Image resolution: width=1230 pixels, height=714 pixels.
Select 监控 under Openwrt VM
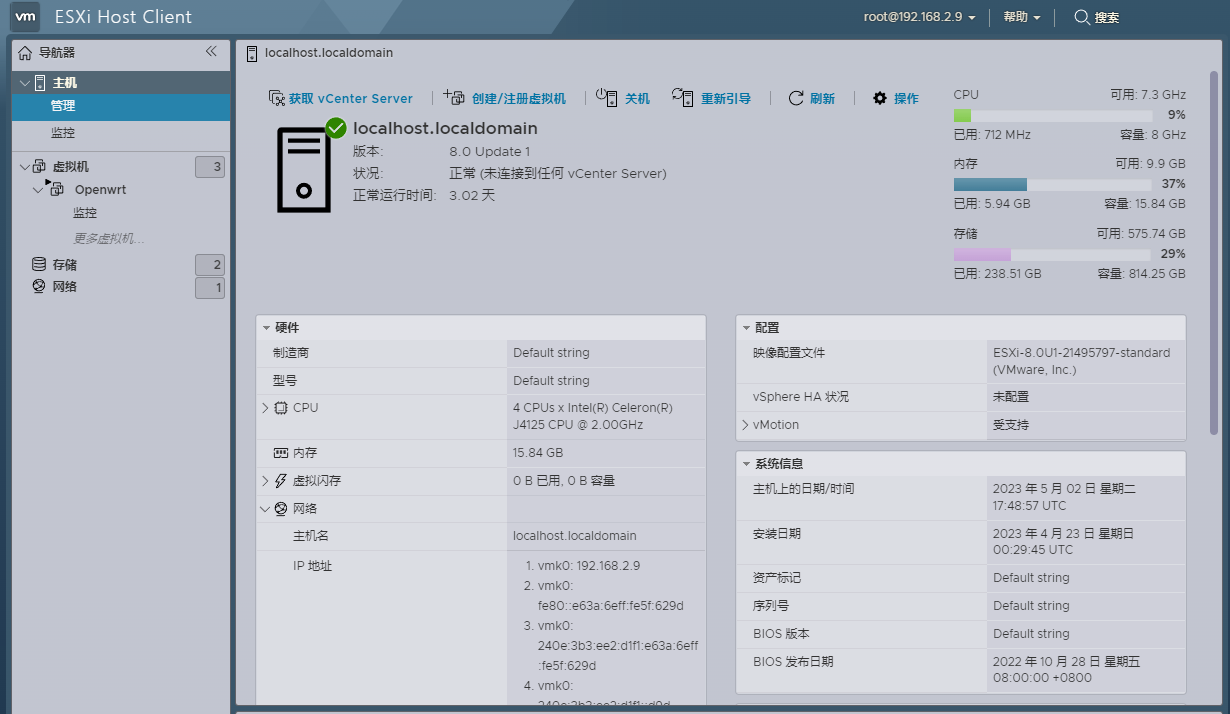tap(85, 213)
